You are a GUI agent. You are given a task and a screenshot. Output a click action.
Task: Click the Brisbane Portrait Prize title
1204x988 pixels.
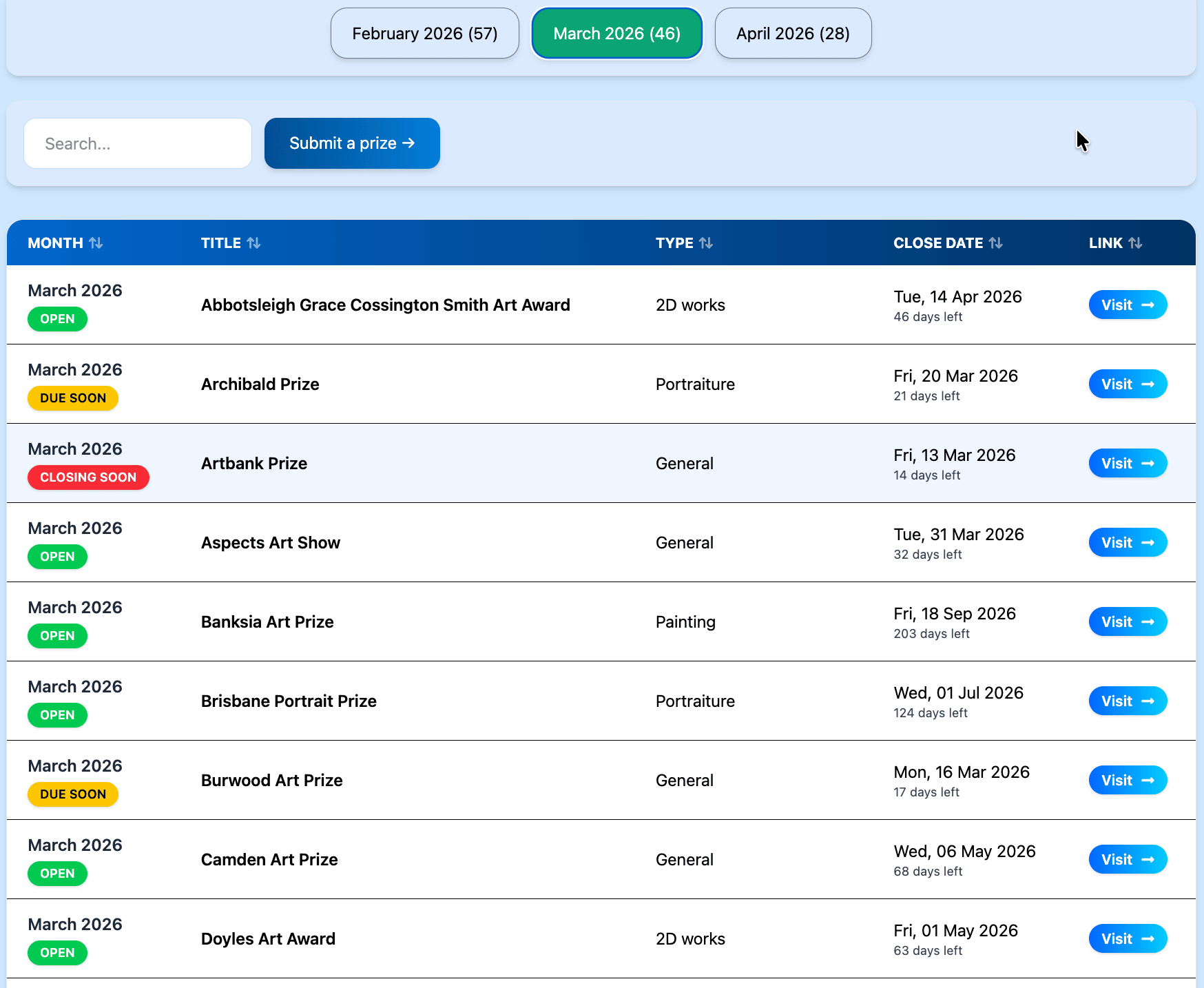[289, 701]
